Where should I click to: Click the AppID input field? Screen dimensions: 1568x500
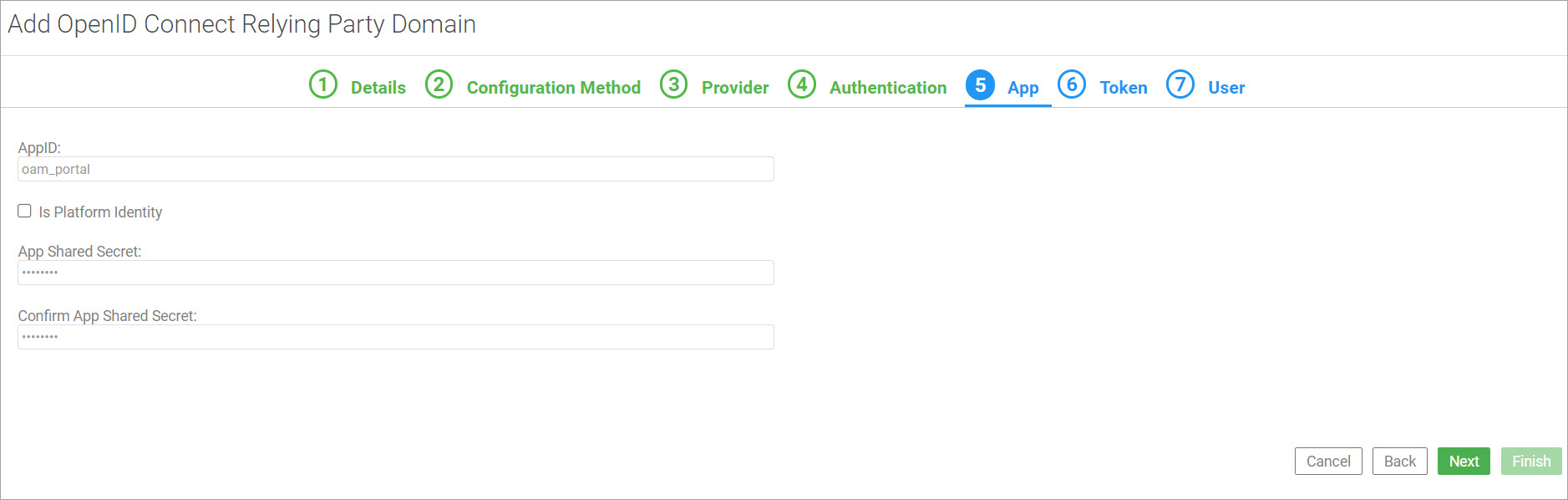click(396, 169)
